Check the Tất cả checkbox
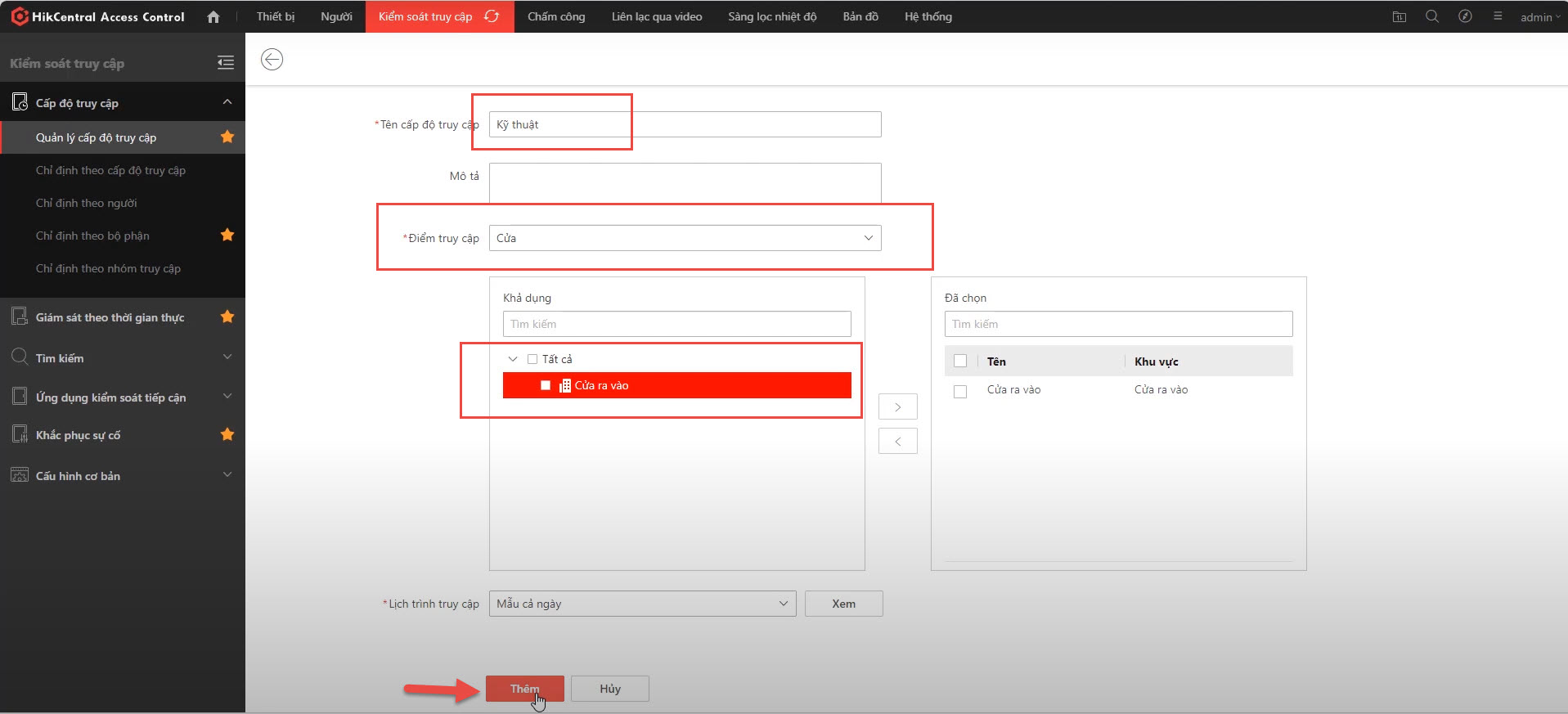Viewport: 1568px width, 714px height. point(532,359)
